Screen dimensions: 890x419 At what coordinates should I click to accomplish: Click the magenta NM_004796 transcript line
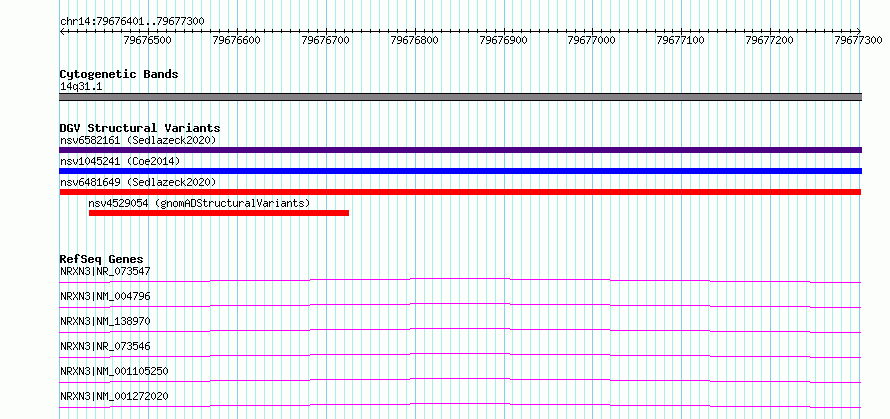460,305
